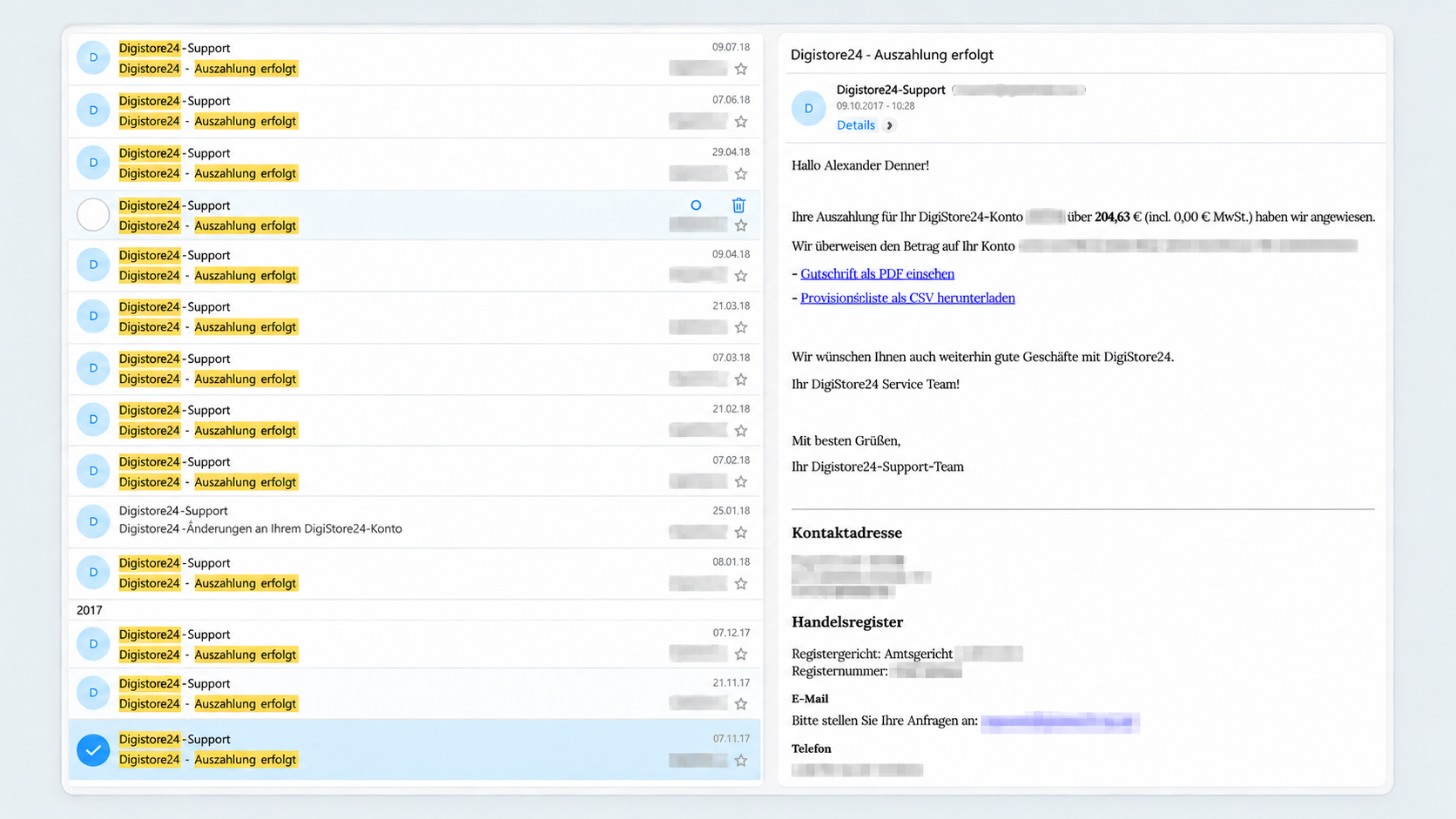The height and width of the screenshot is (819, 1456).
Task: Star the email dated 07.06.18
Action: [x=741, y=122]
